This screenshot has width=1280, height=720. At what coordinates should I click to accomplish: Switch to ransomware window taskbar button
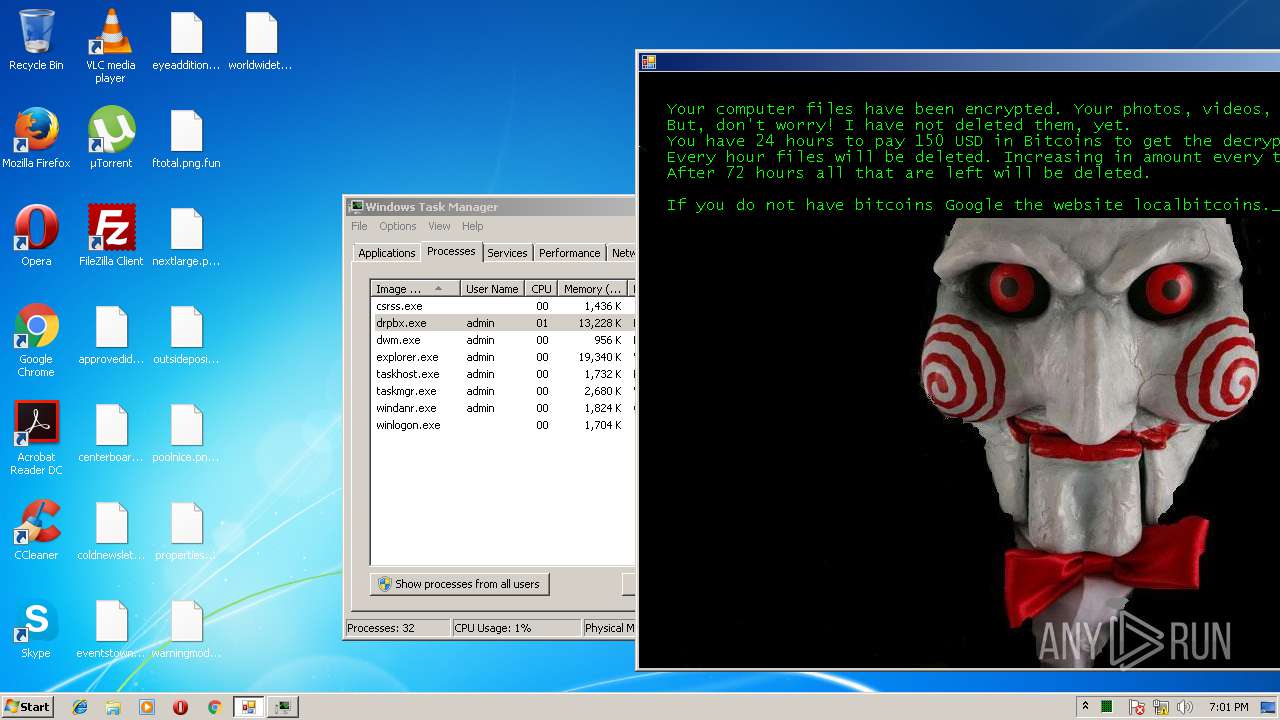pos(248,707)
